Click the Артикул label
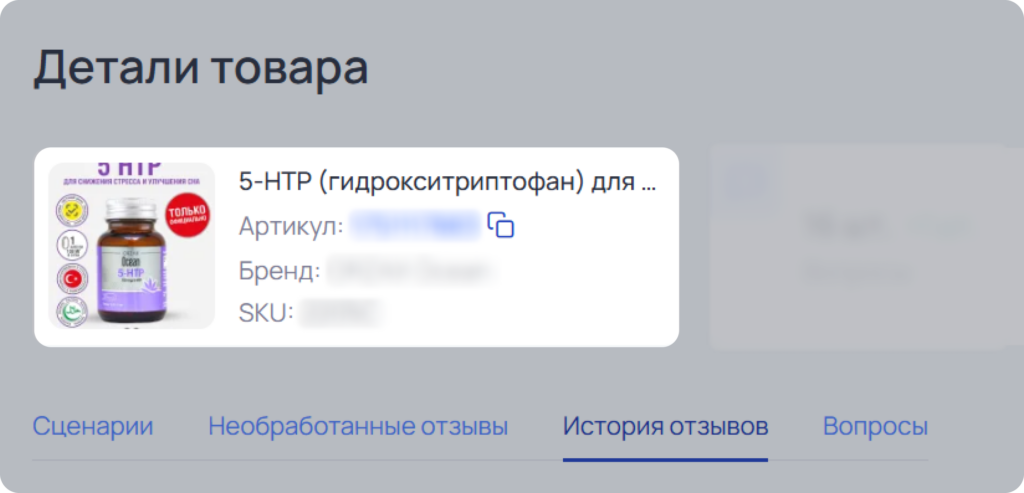The width and height of the screenshot is (1024, 493). pyautogui.click(x=291, y=226)
